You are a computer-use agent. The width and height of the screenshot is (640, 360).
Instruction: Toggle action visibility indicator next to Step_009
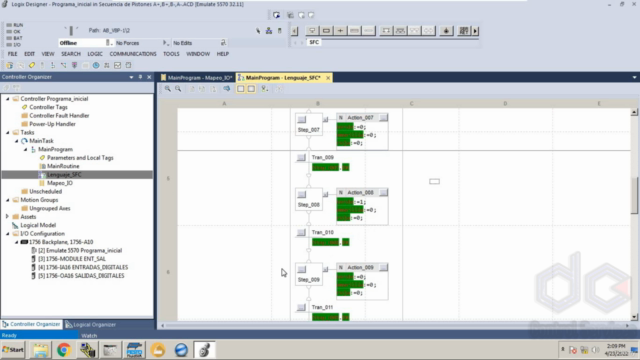(325, 269)
